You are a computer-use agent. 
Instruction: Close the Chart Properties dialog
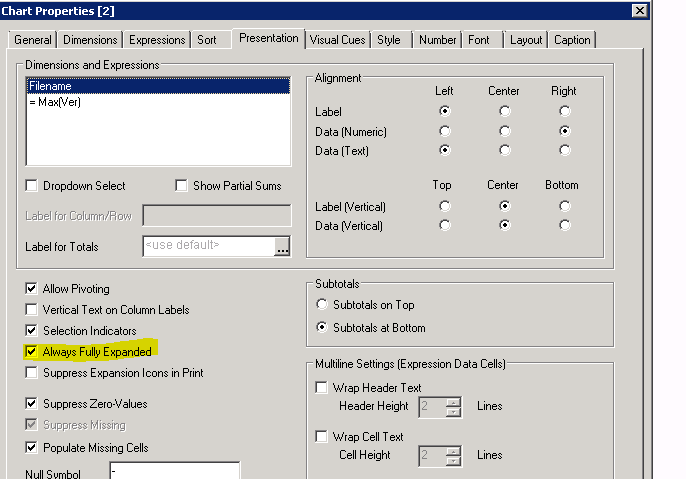click(639, 10)
